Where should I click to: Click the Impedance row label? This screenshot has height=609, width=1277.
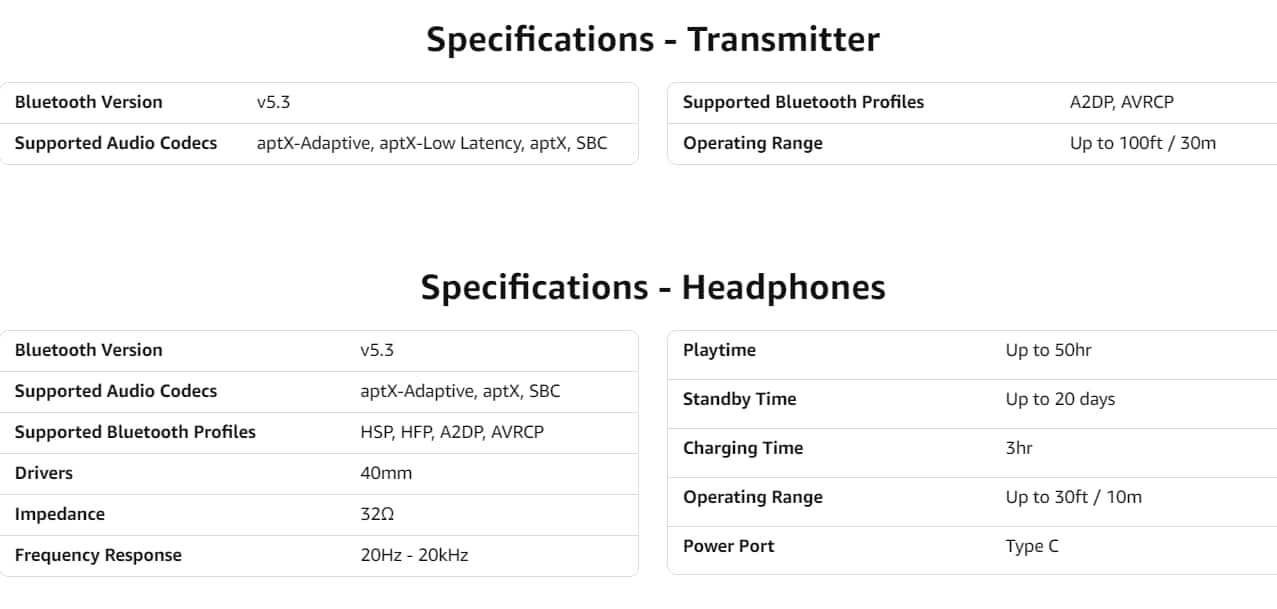click(60, 514)
